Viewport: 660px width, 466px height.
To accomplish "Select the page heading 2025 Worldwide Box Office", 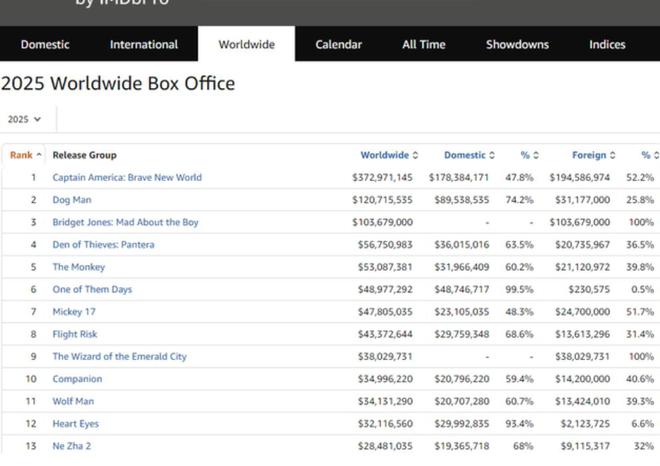I will point(118,83).
